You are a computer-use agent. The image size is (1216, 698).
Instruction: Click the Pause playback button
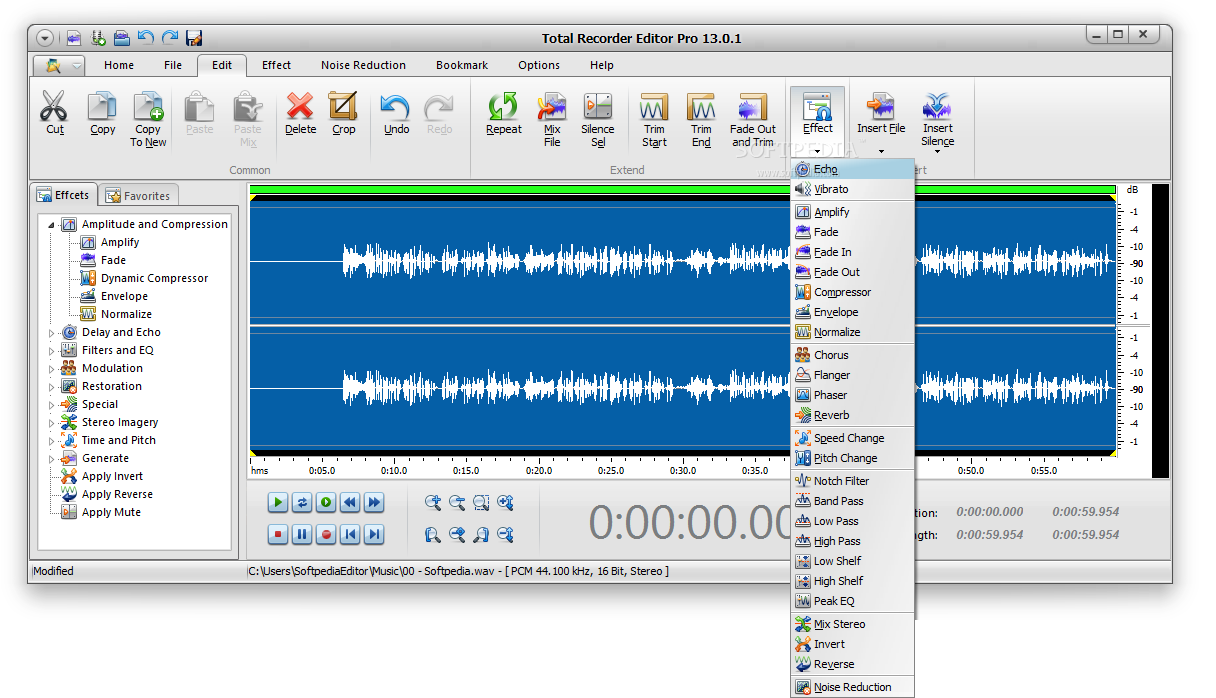302,535
